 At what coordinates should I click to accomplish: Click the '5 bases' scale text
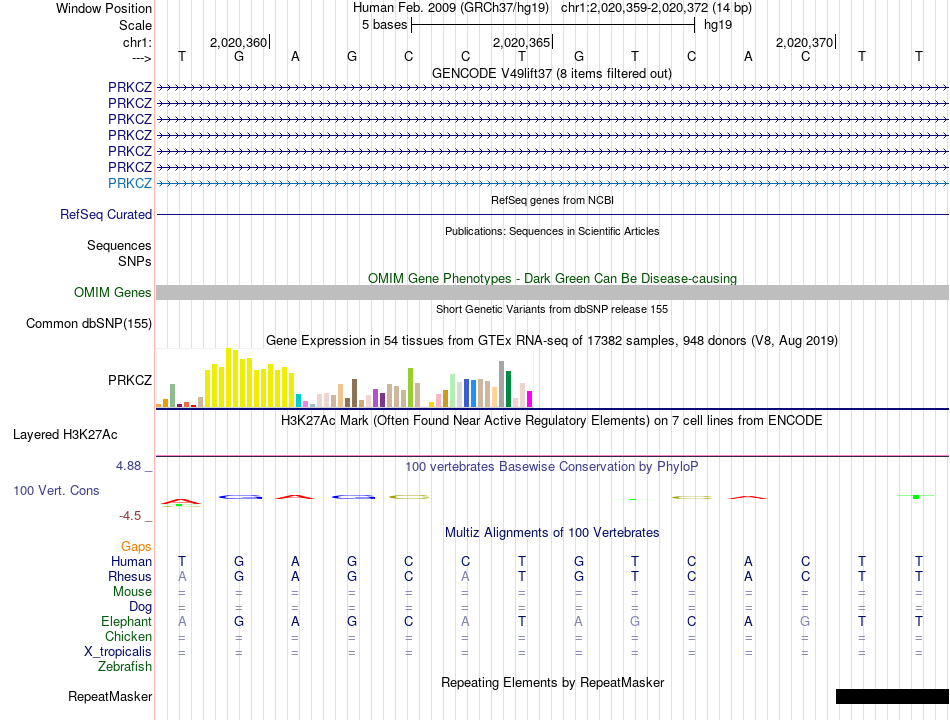385,25
